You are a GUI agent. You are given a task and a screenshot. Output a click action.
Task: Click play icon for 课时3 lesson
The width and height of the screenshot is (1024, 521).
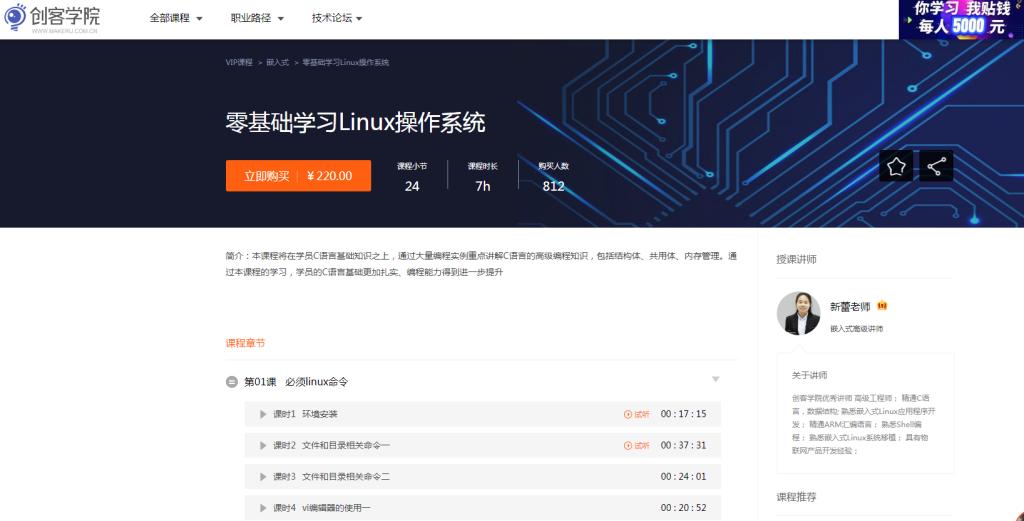[x=263, y=477]
